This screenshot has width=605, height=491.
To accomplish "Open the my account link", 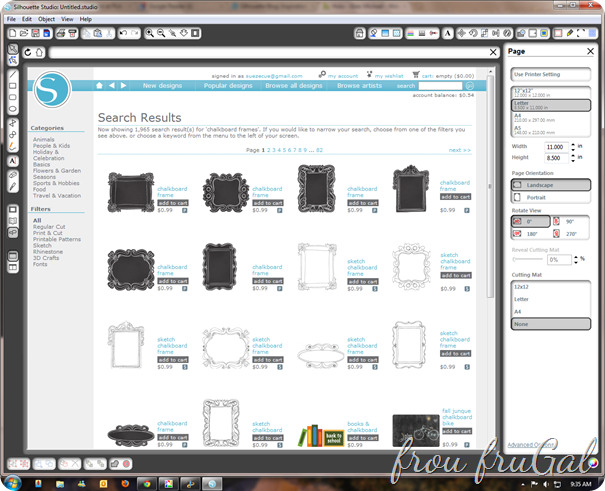I will click(x=343, y=76).
